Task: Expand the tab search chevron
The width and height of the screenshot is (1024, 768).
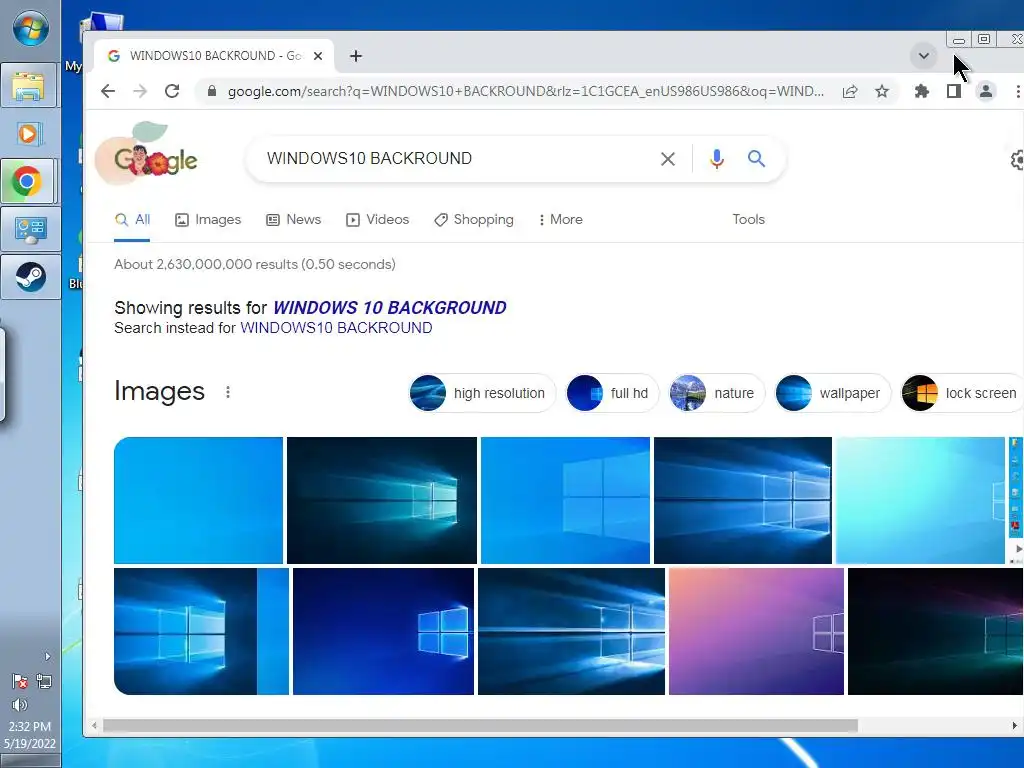Action: 923,56
